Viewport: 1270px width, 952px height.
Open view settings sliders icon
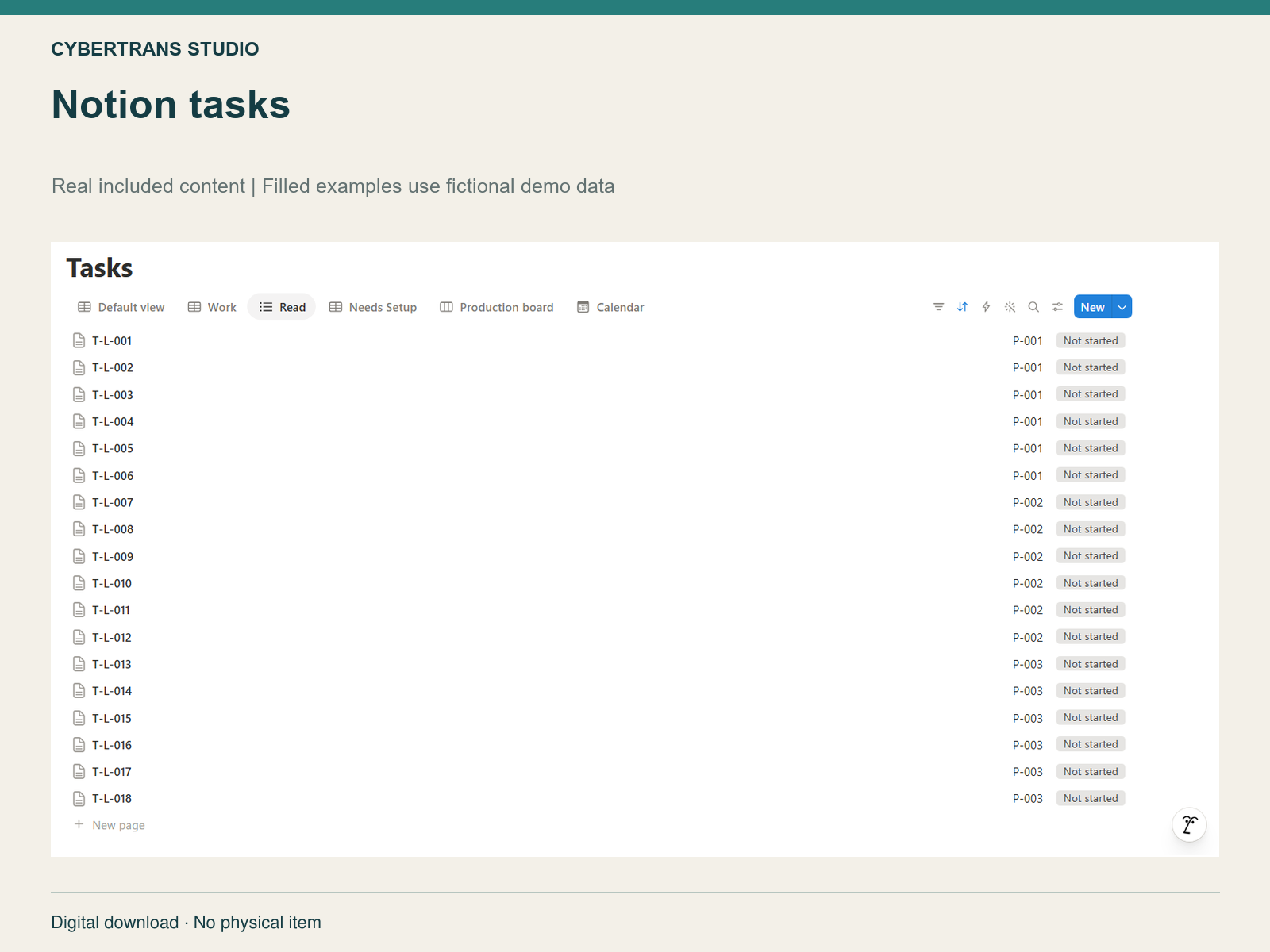coord(1057,307)
